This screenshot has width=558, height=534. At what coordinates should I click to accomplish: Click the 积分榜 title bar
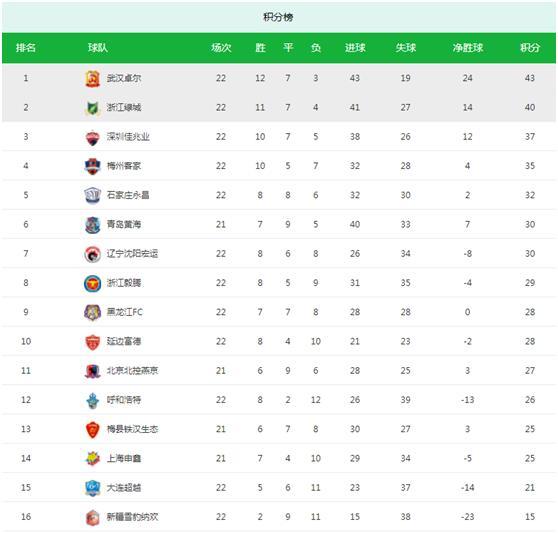[x=279, y=17]
